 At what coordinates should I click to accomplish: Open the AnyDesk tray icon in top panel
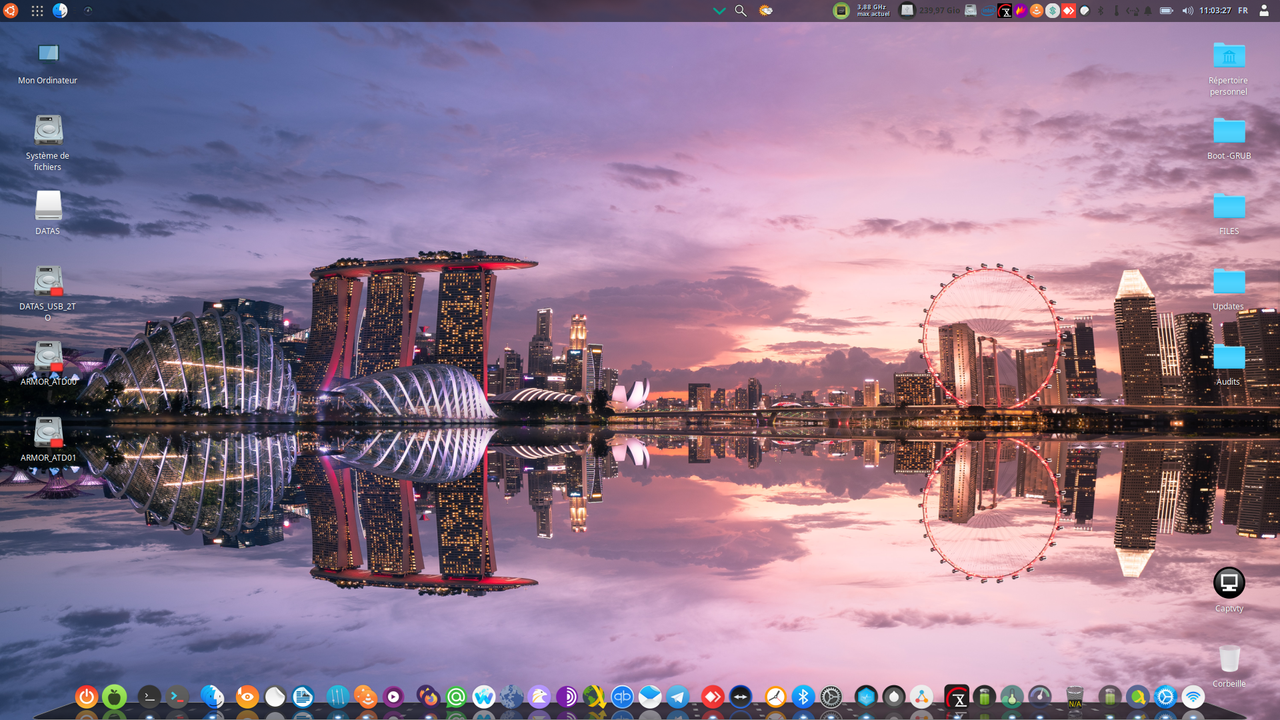coord(1069,10)
